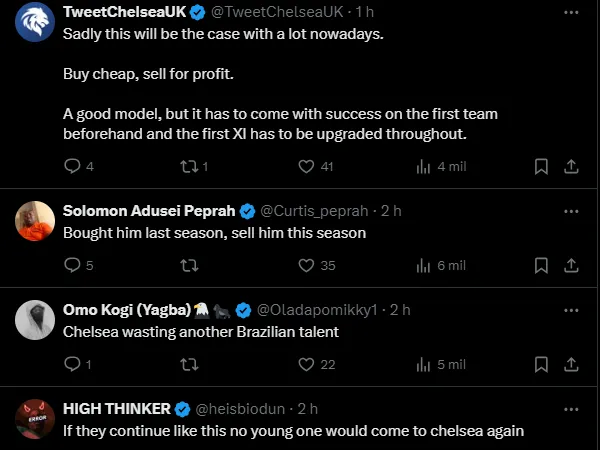
Task: Reply to TweetChelseaUK's tweet
Action: (x=72, y=167)
